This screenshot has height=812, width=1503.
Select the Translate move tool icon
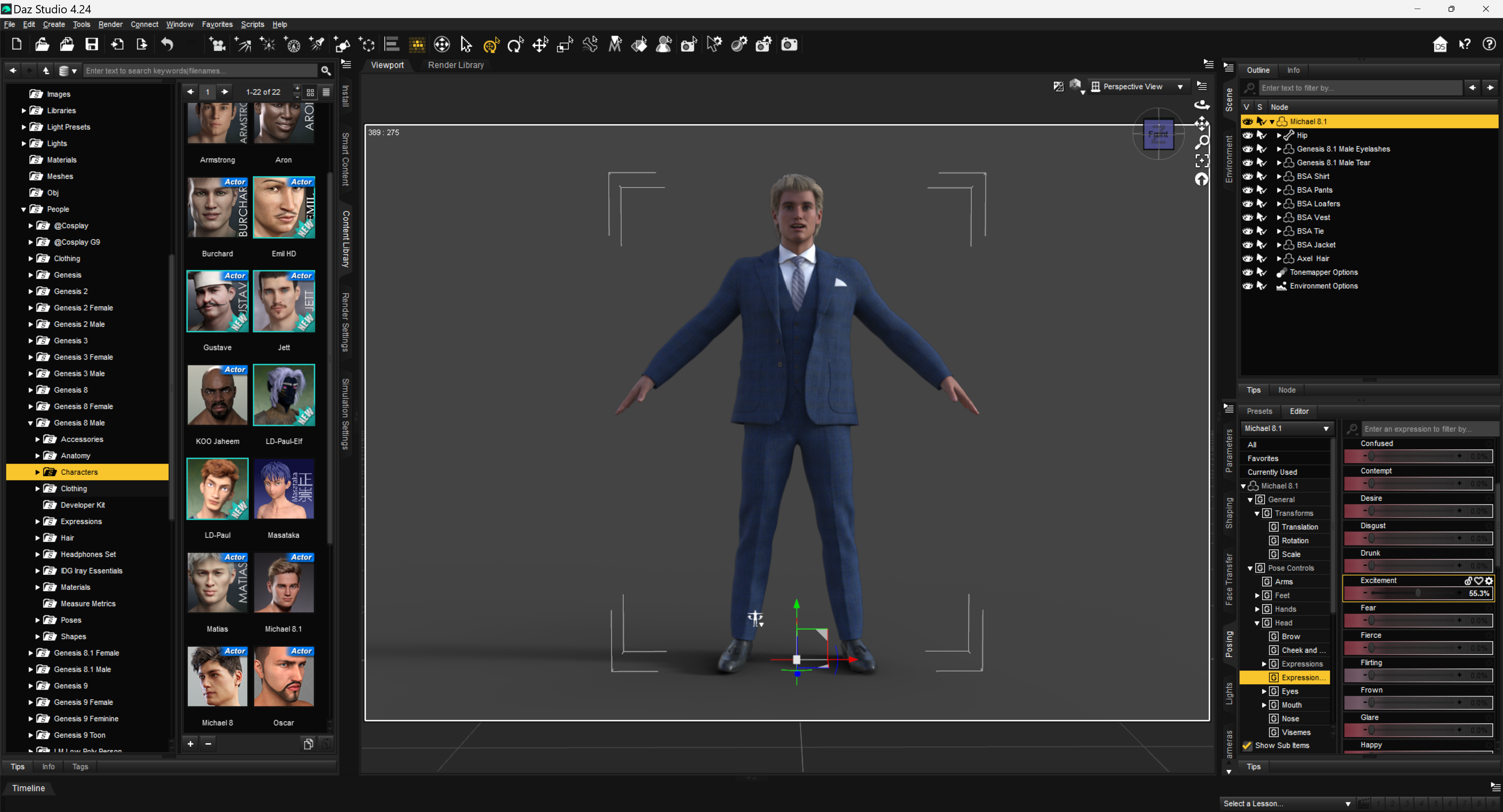coord(540,44)
